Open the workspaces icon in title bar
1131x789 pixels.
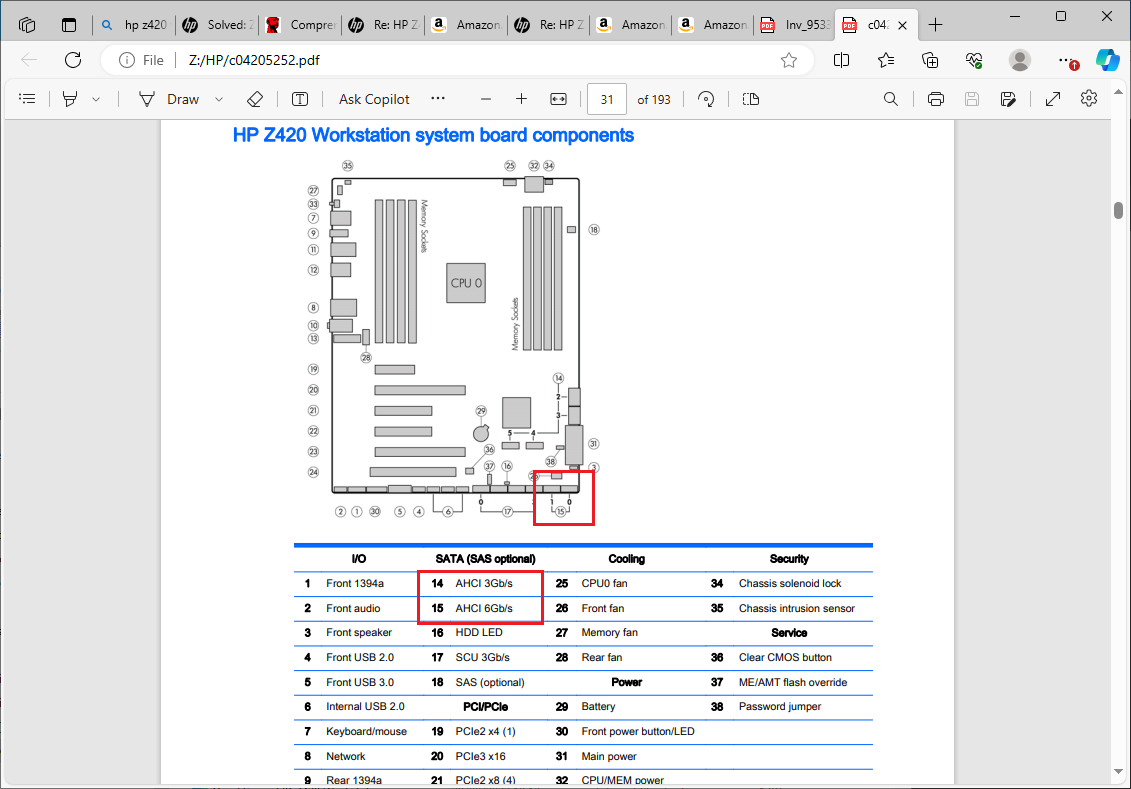tap(27, 25)
